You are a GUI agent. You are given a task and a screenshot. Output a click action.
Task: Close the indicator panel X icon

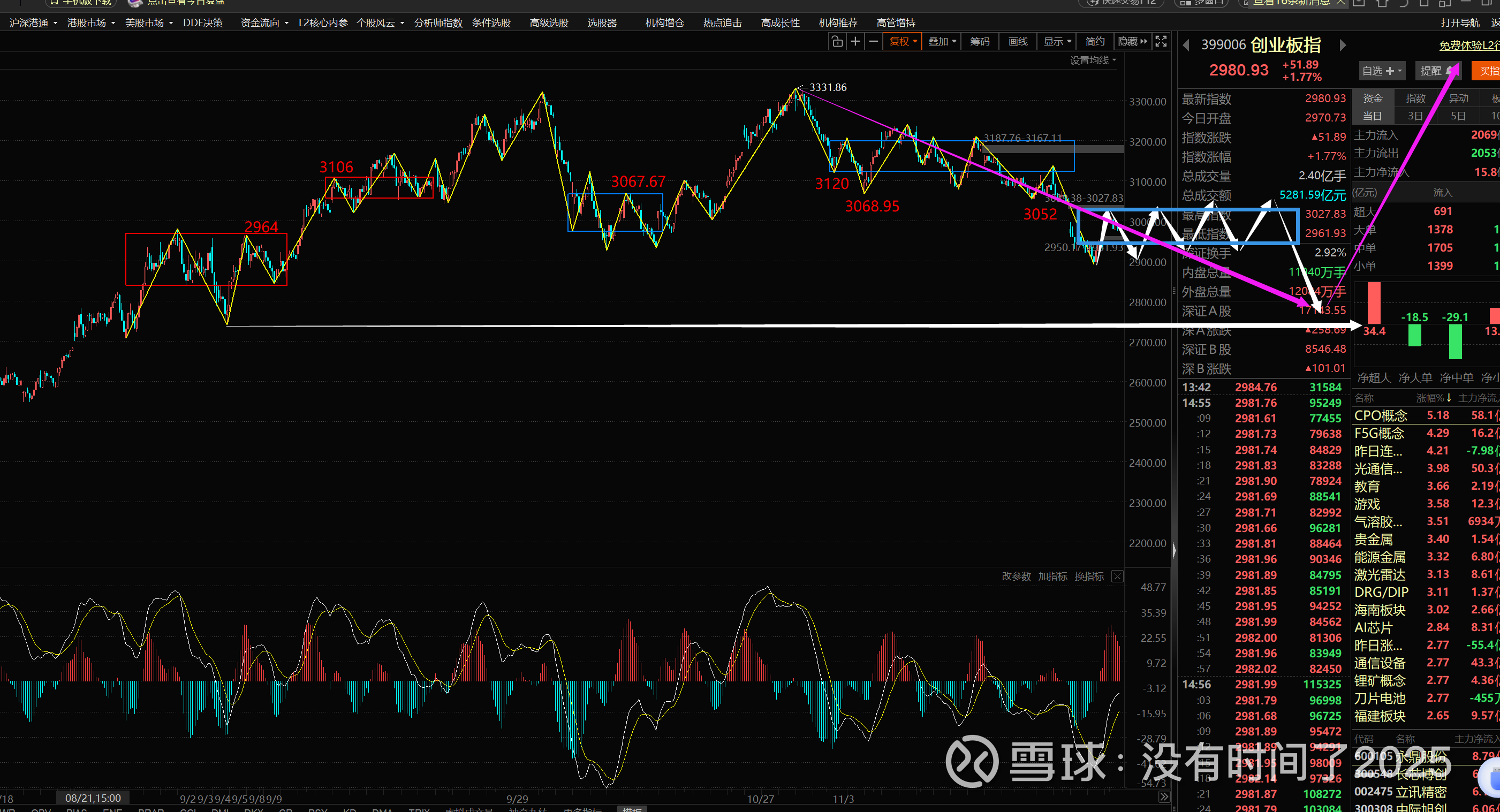(1117, 576)
